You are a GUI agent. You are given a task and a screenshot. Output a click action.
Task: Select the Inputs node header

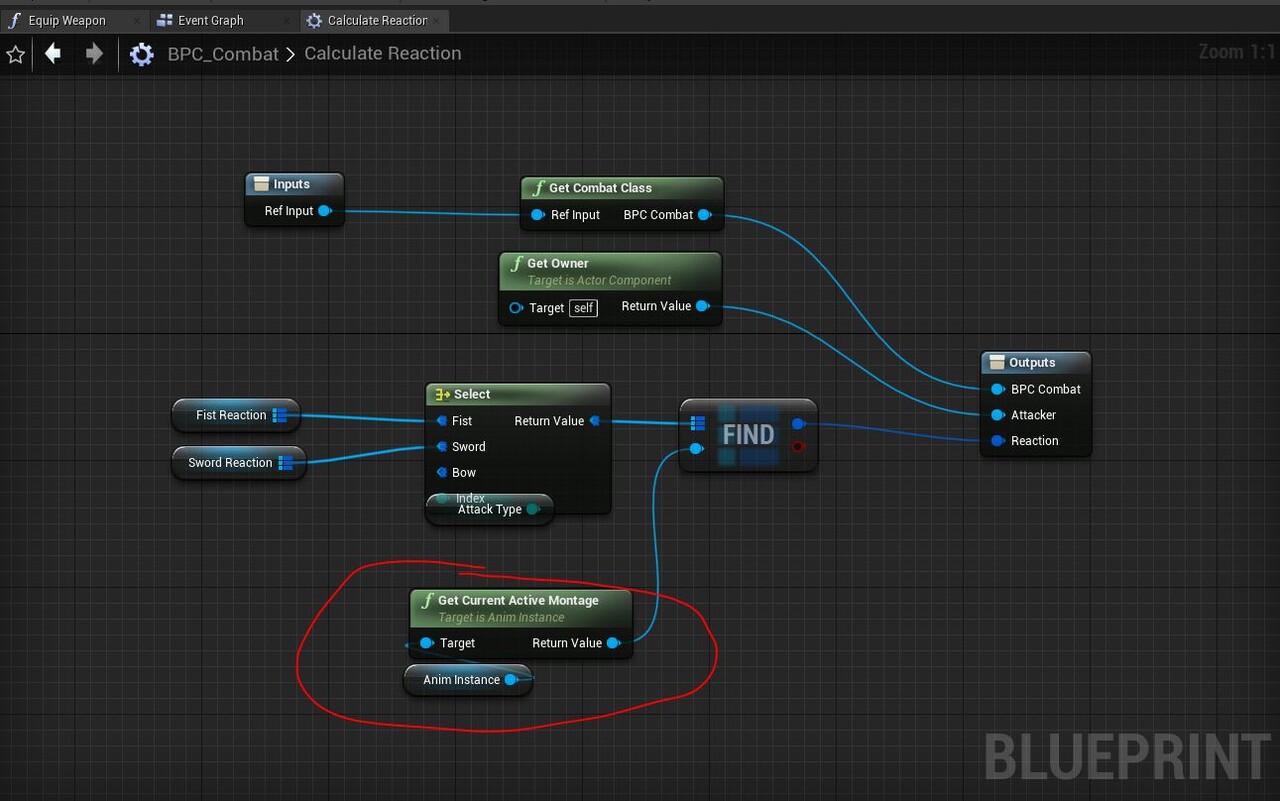(x=294, y=184)
